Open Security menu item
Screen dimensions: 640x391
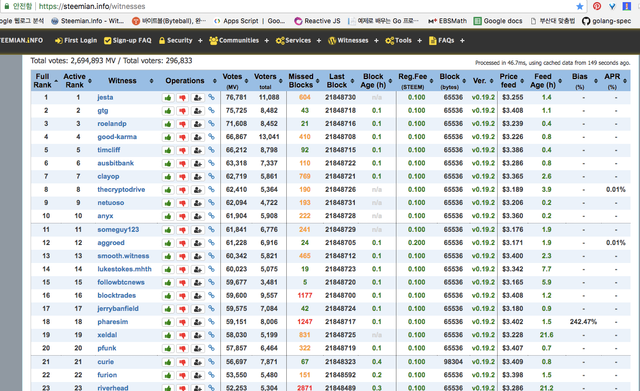(176, 40)
